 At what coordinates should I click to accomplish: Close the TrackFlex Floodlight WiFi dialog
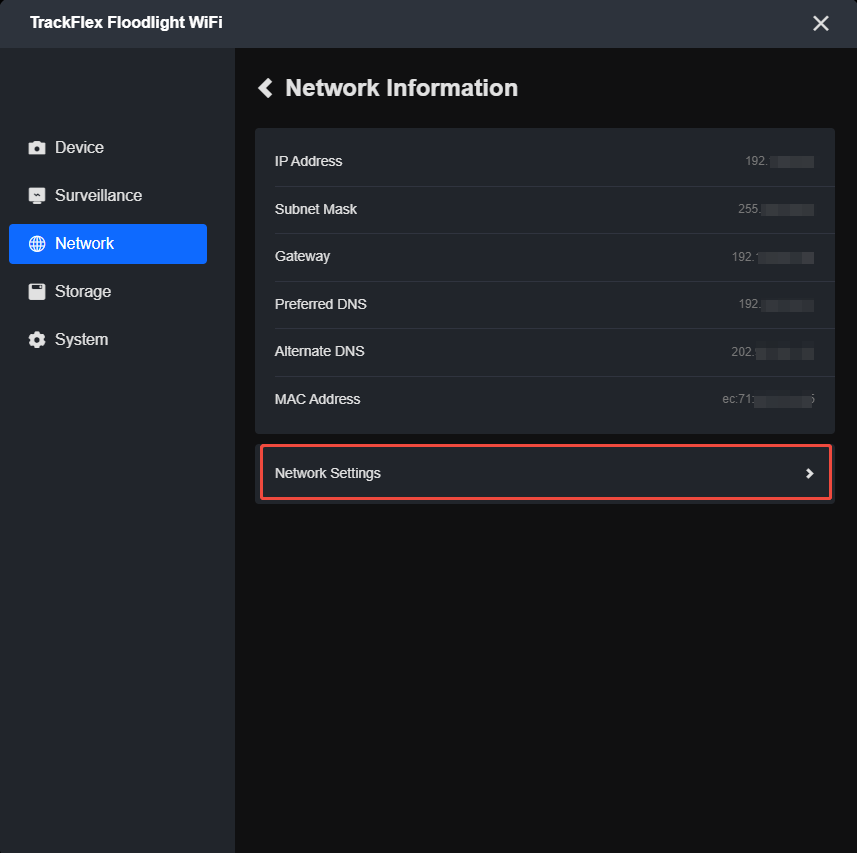click(x=820, y=23)
